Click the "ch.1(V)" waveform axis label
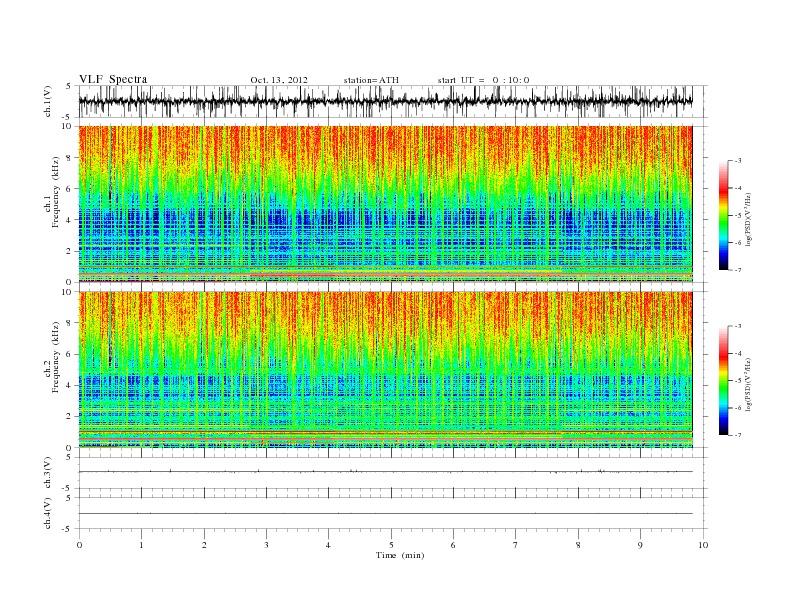This screenshot has width=792, height=612. coord(48,101)
